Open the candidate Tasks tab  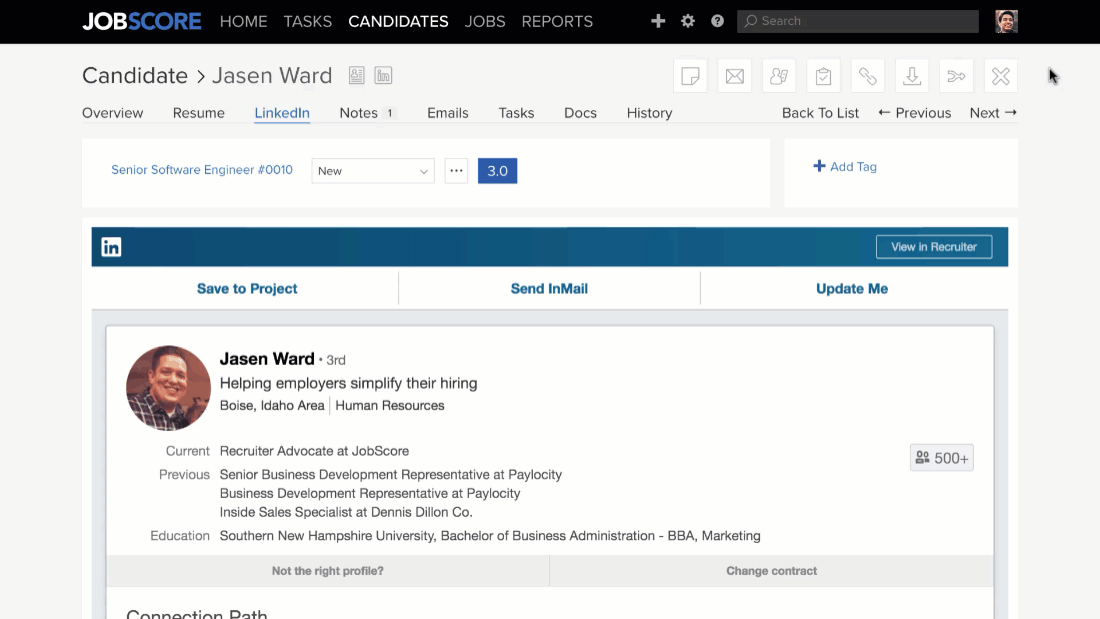point(516,113)
